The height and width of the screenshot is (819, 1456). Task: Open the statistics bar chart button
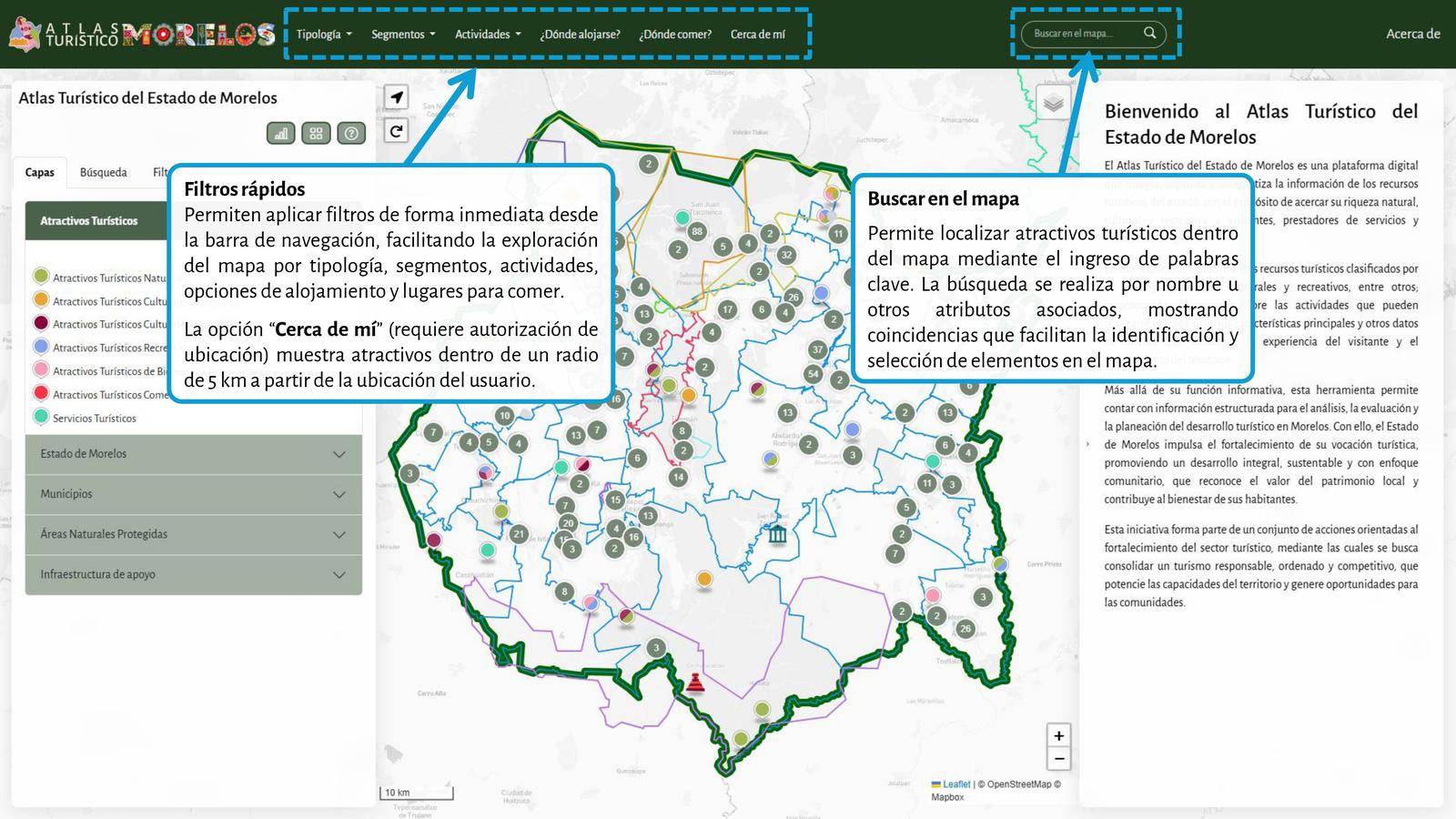281,134
